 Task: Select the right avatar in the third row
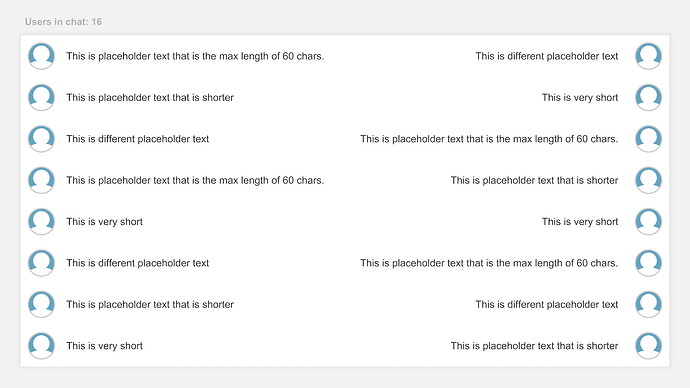(x=649, y=139)
